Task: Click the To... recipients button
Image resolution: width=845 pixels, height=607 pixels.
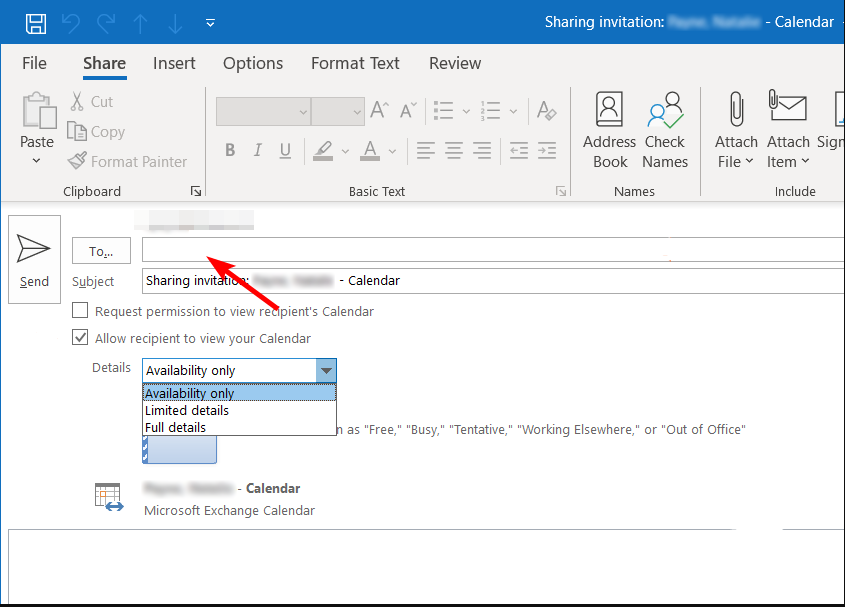Action: pos(101,251)
